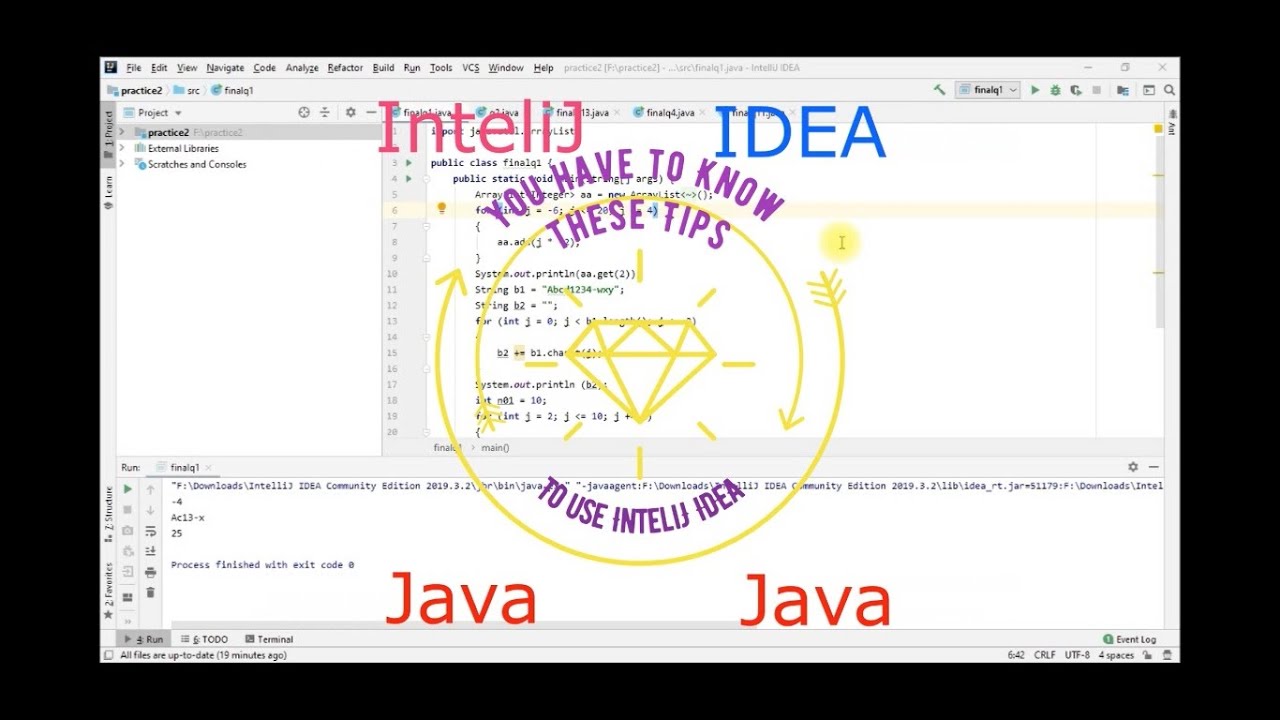Image resolution: width=1280 pixels, height=720 pixels.
Task: Open the CRLF line separator selector
Action: tap(1045, 655)
